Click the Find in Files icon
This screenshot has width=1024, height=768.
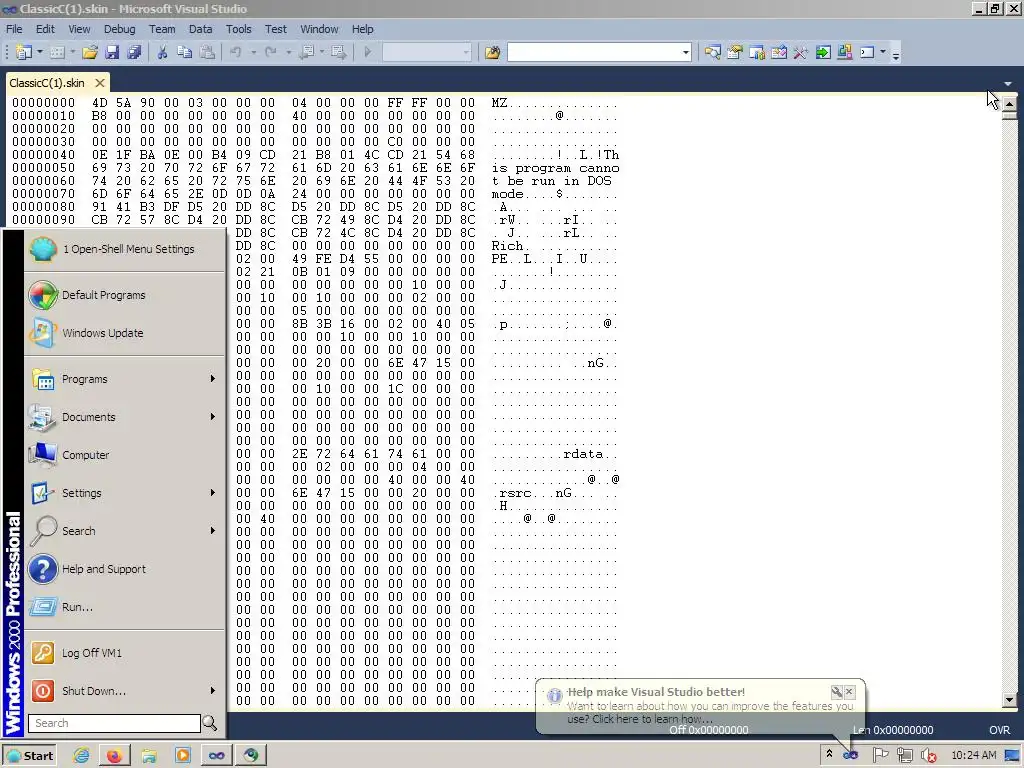(492, 52)
